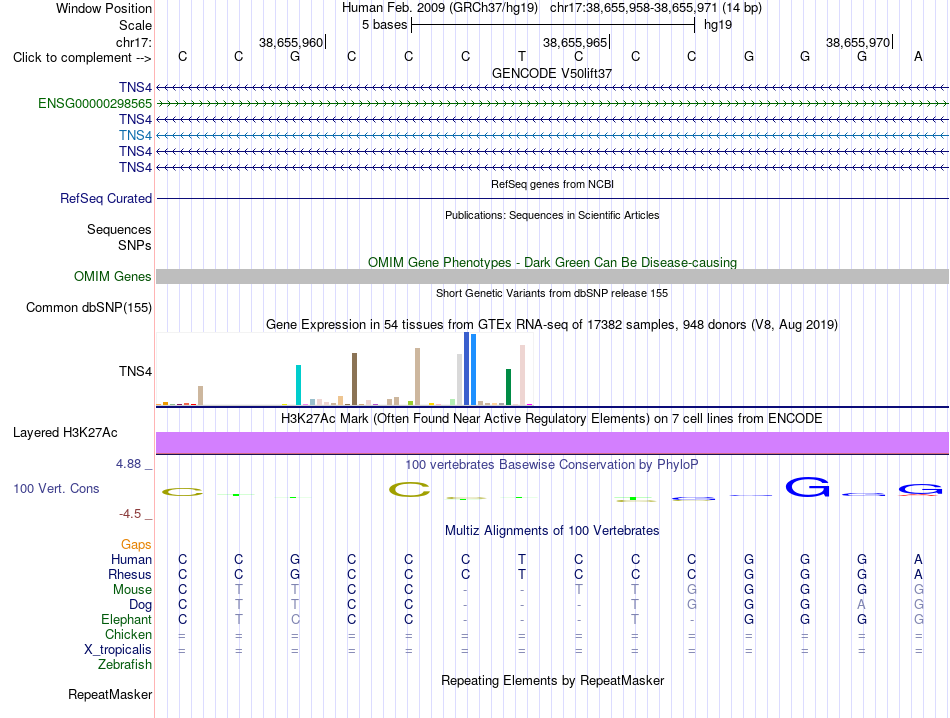The image size is (950, 718).
Task: Click the 'Click to complement -->' label
Action: click(82, 58)
